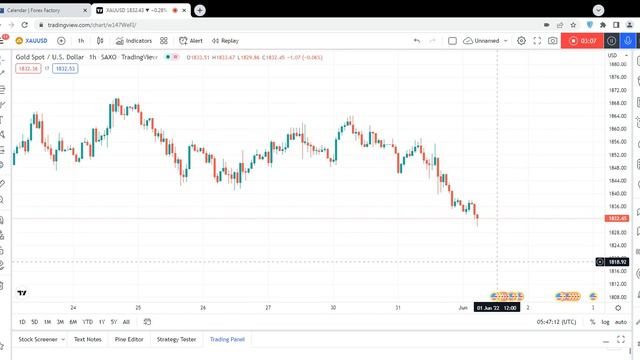Take a chart snapshot with camera
Screen dimensions: 640x360
(x=553, y=41)
